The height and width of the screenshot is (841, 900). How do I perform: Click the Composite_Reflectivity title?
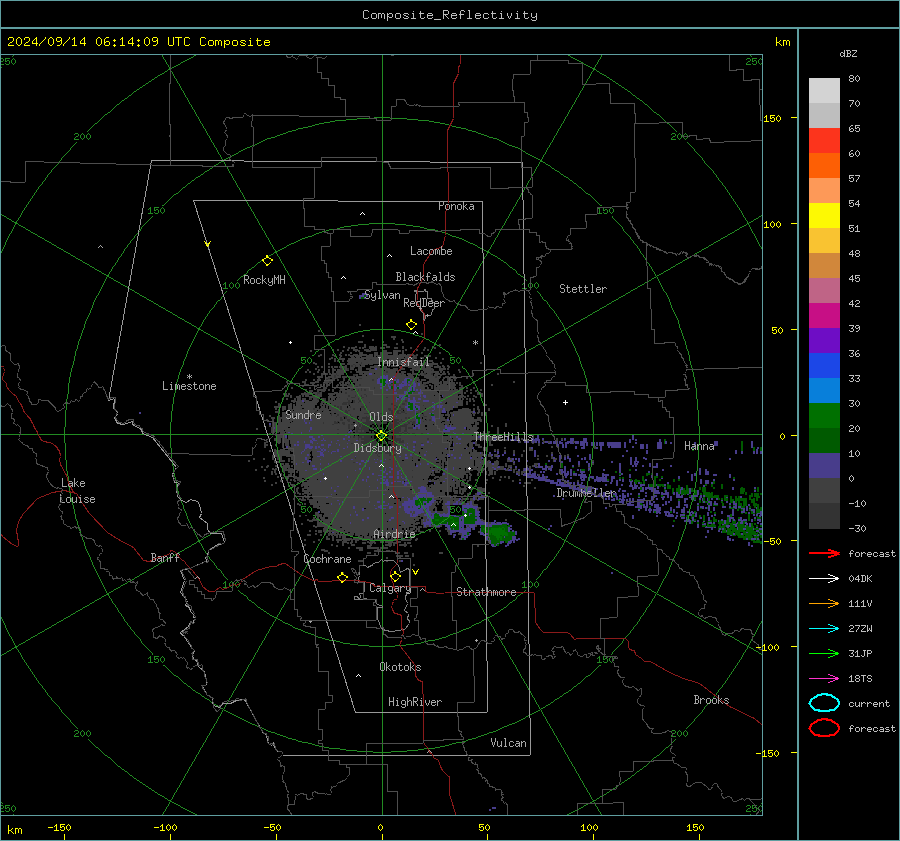[x=450, y=15]
